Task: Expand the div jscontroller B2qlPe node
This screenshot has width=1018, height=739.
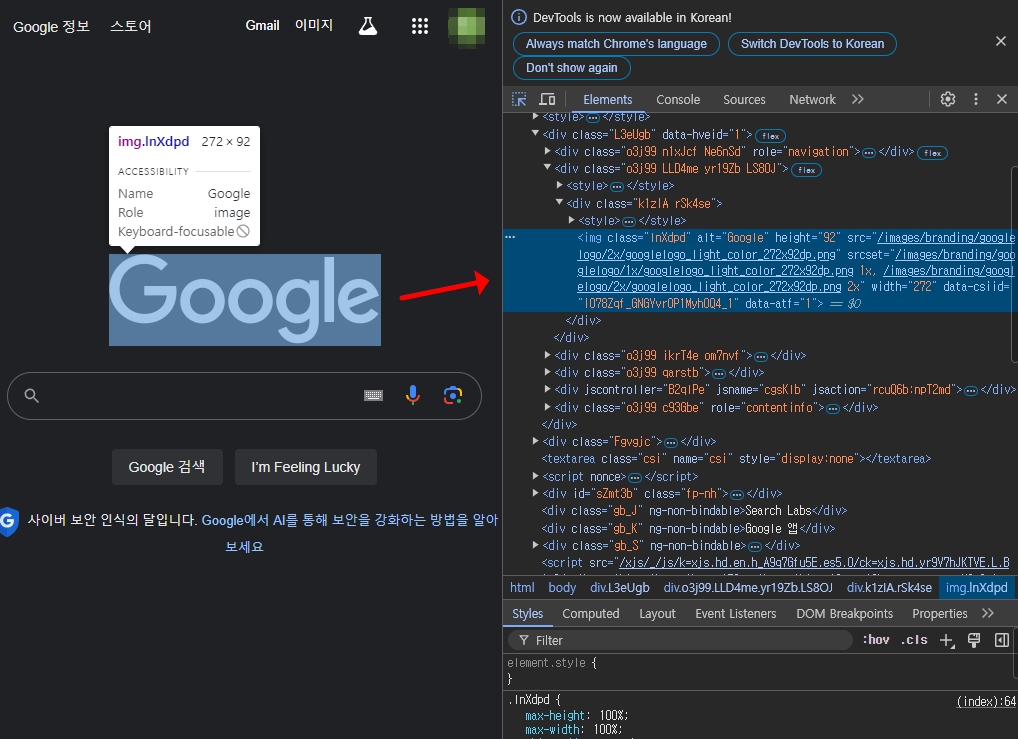Action: click(547, 390)
